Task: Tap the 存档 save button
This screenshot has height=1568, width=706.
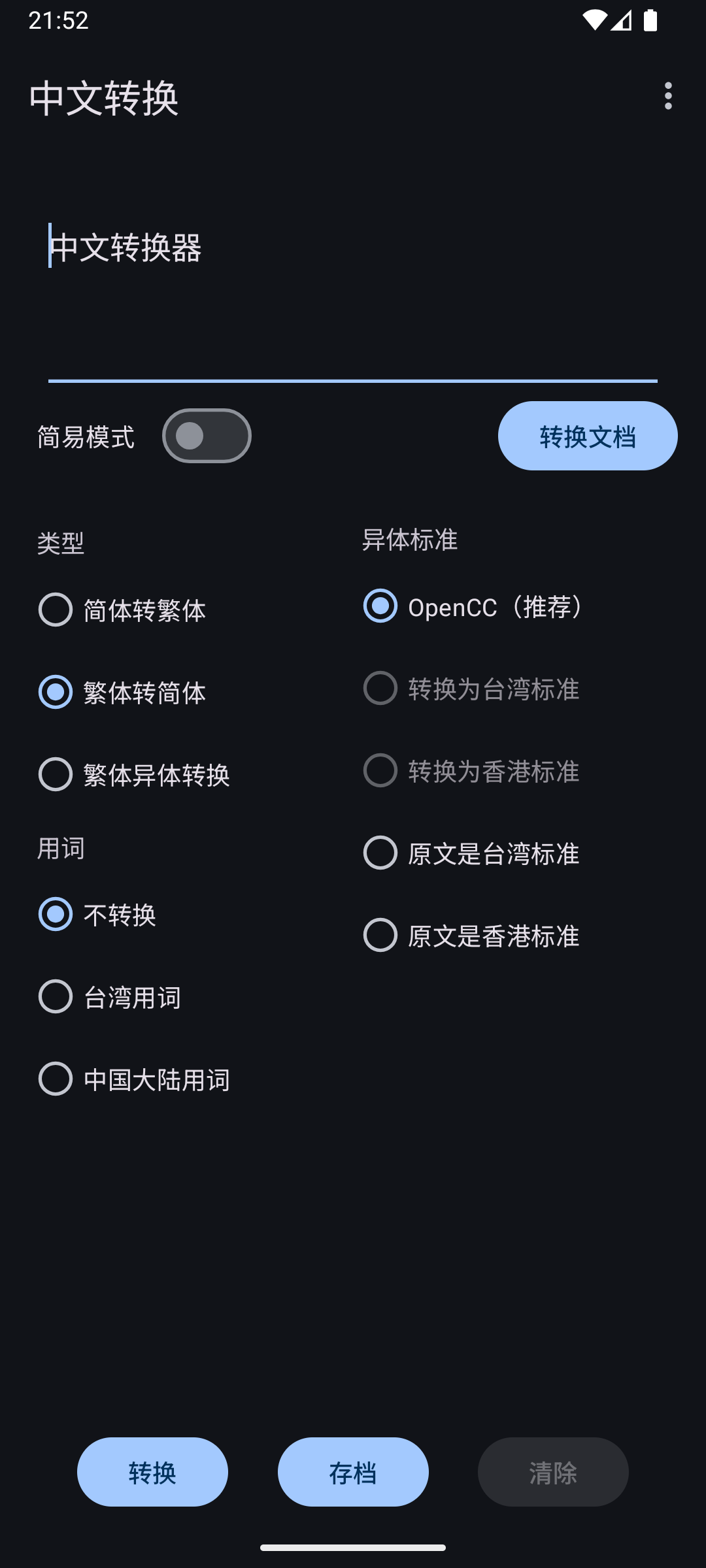Action: tap(353, 1472)
